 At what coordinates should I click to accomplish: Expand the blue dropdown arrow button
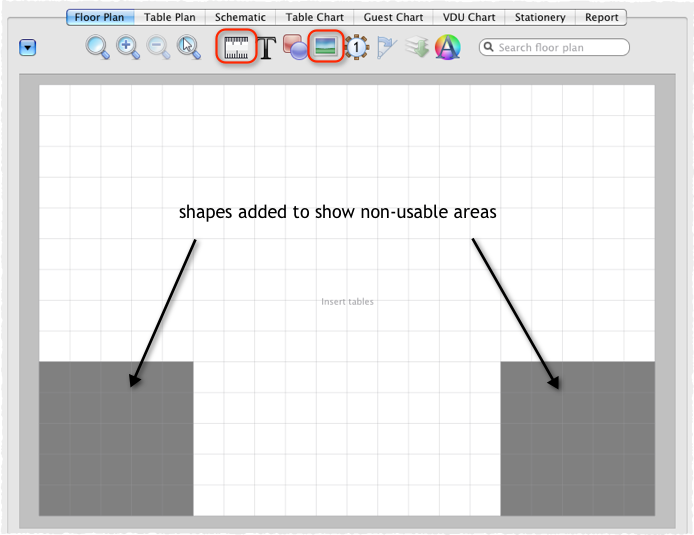pos(28,47)
